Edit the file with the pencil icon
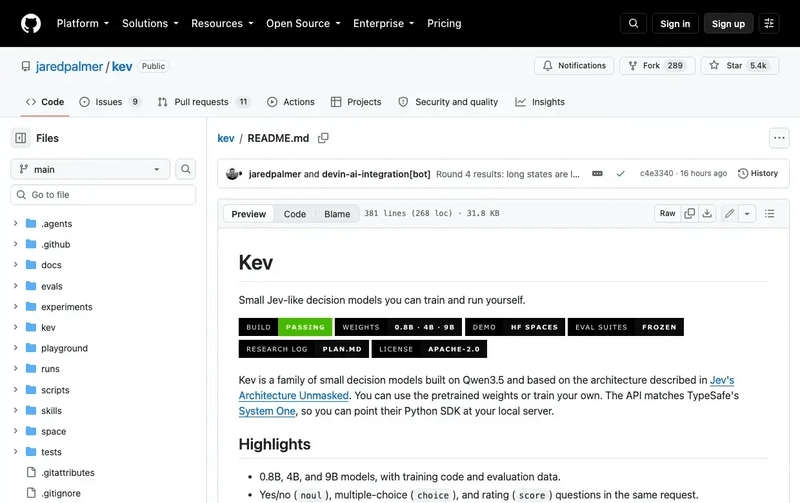This screenshot has height=503, width=800. pyautogui.click(x=730, y=213)
